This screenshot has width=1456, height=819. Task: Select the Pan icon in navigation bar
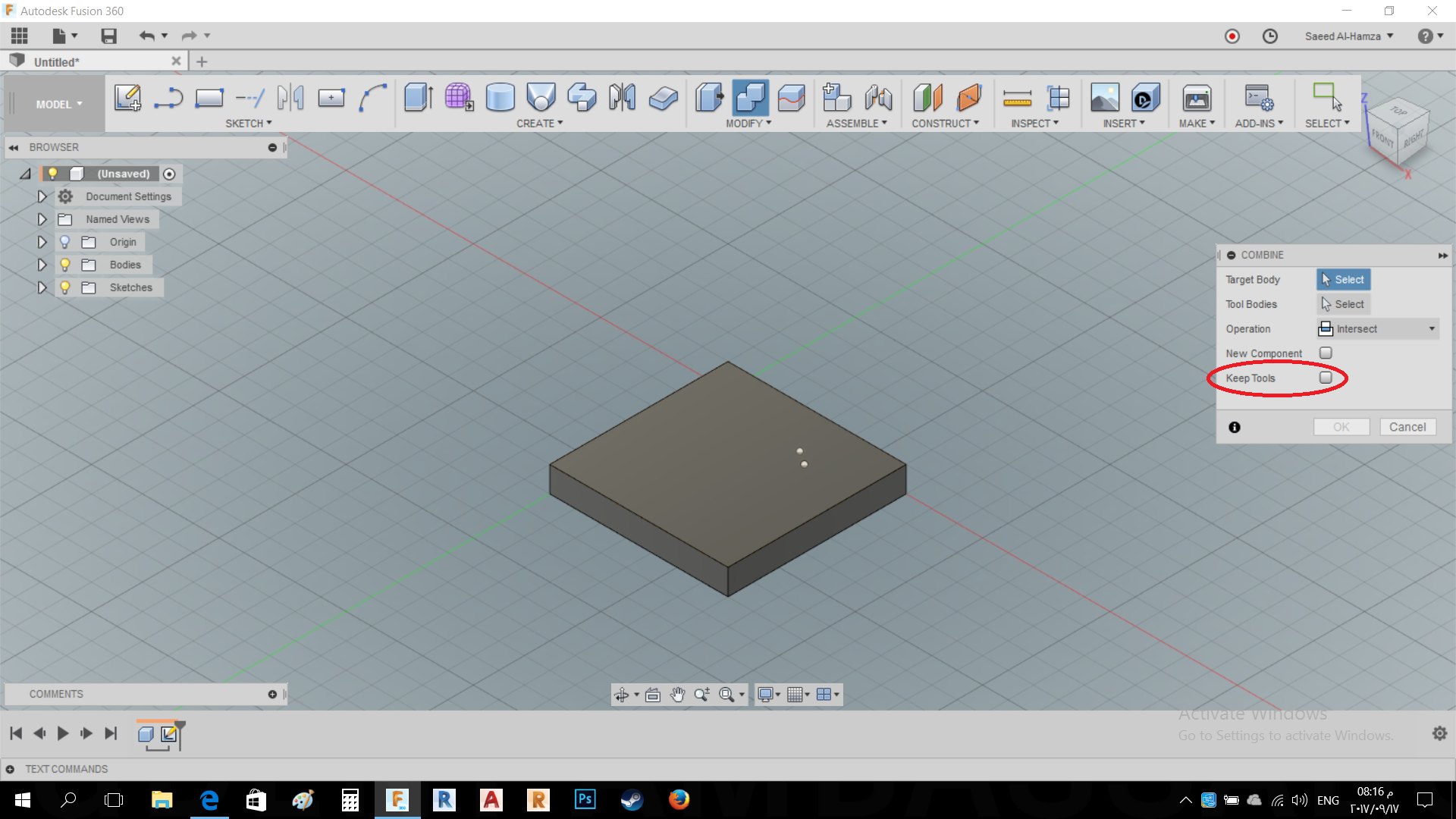(677, 694)
